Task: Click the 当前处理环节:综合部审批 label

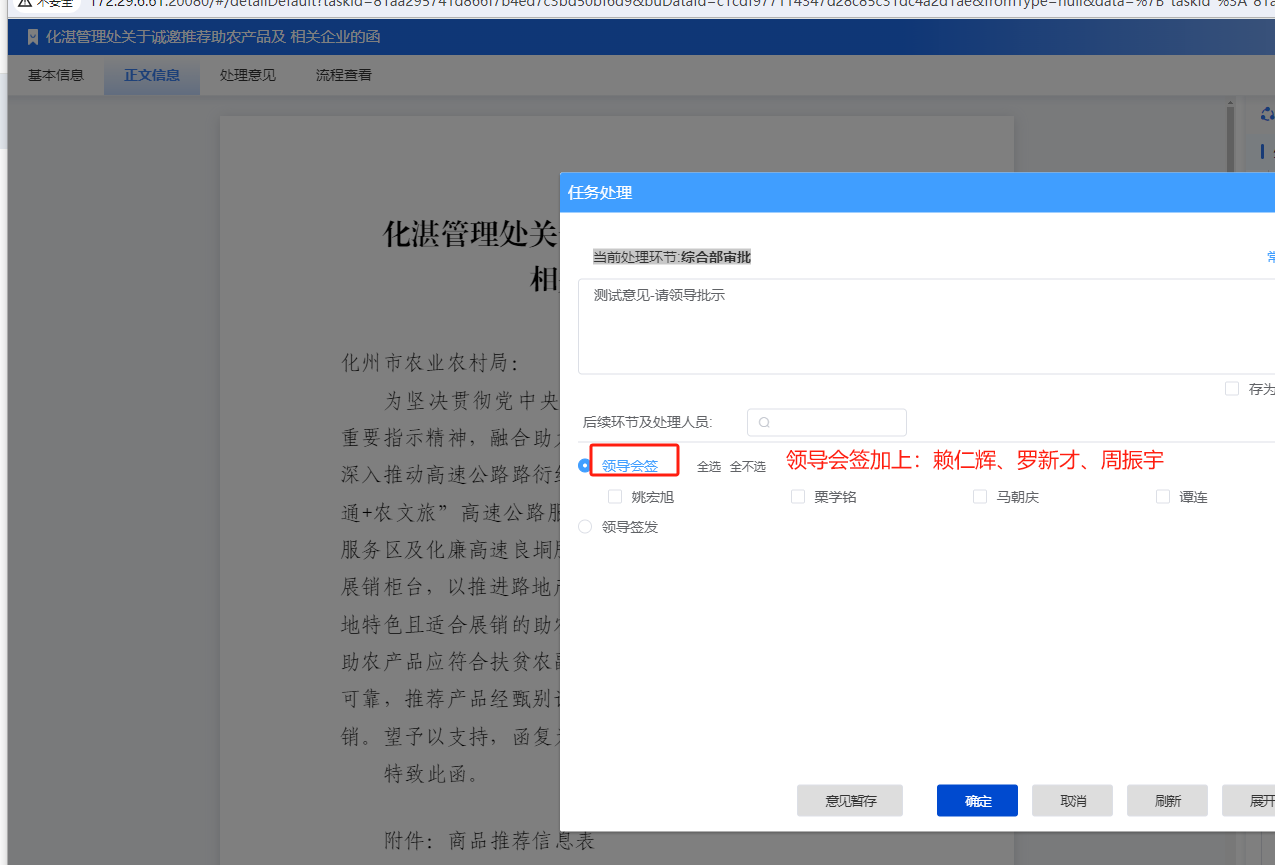Action: click(x=672, y=257)
